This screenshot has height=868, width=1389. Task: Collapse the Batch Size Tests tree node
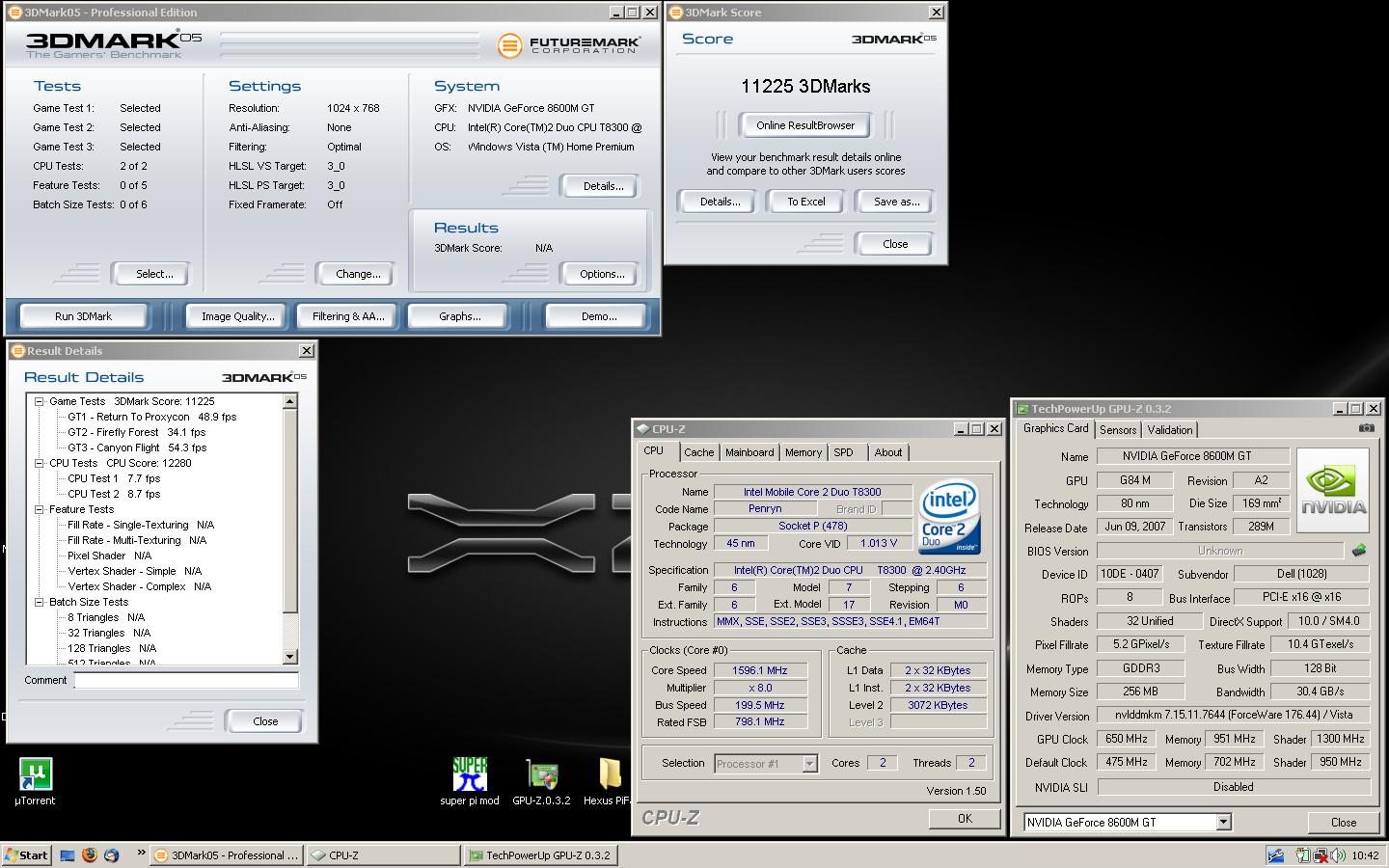(x=40, y=602)
